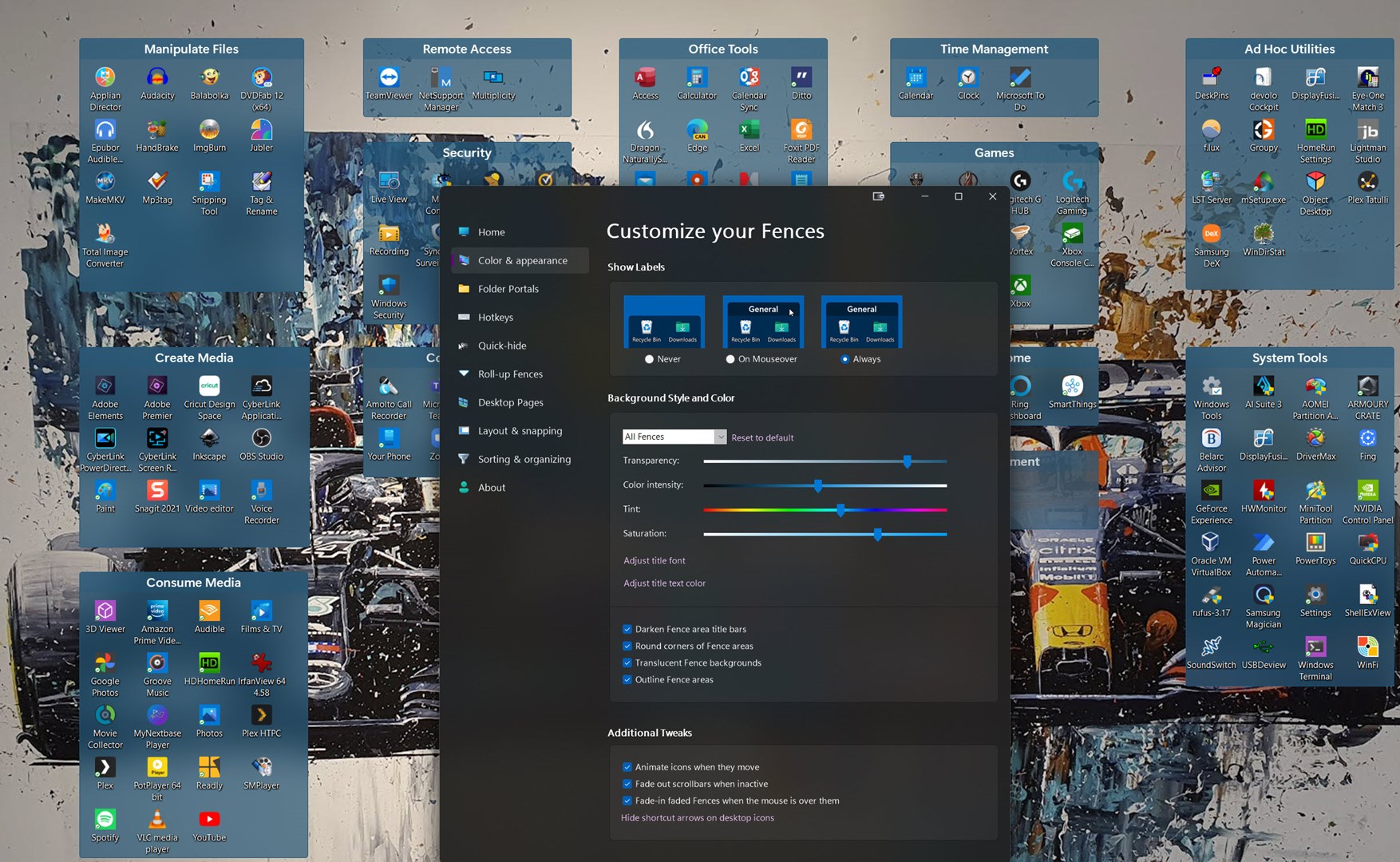Screen dimensions: 1400x862
Task: Open Multiplicity in the Remote Access fence
Action: 493,83
